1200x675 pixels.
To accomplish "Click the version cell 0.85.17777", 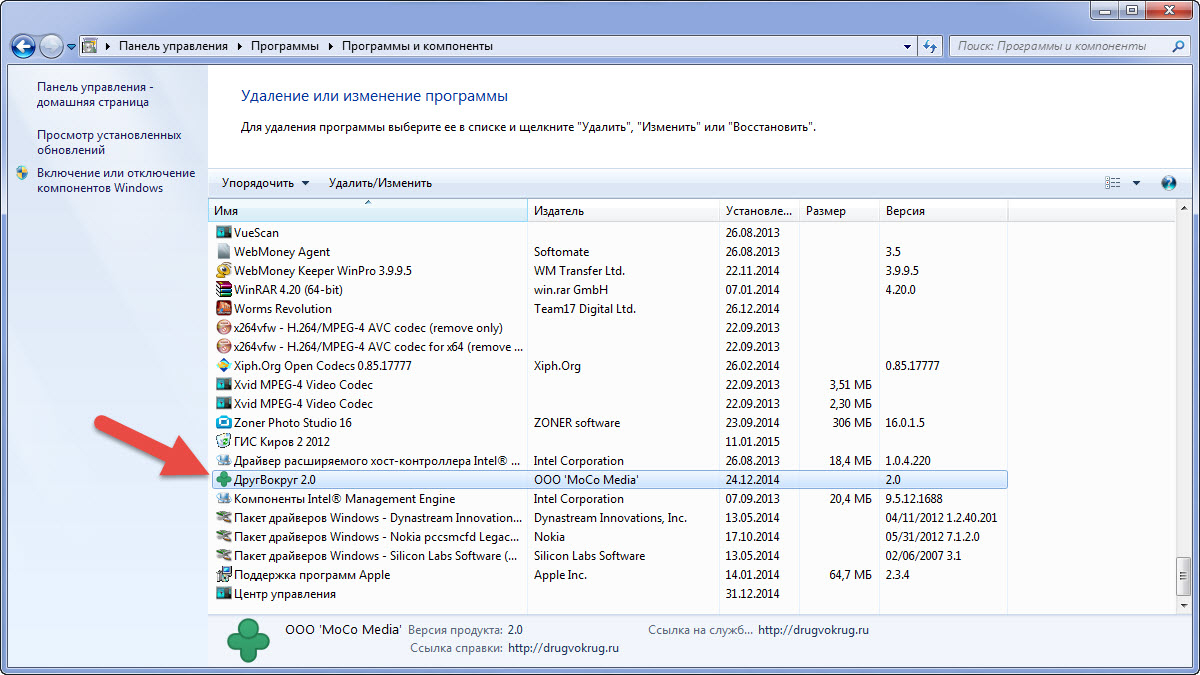I will tap(913, 366).
